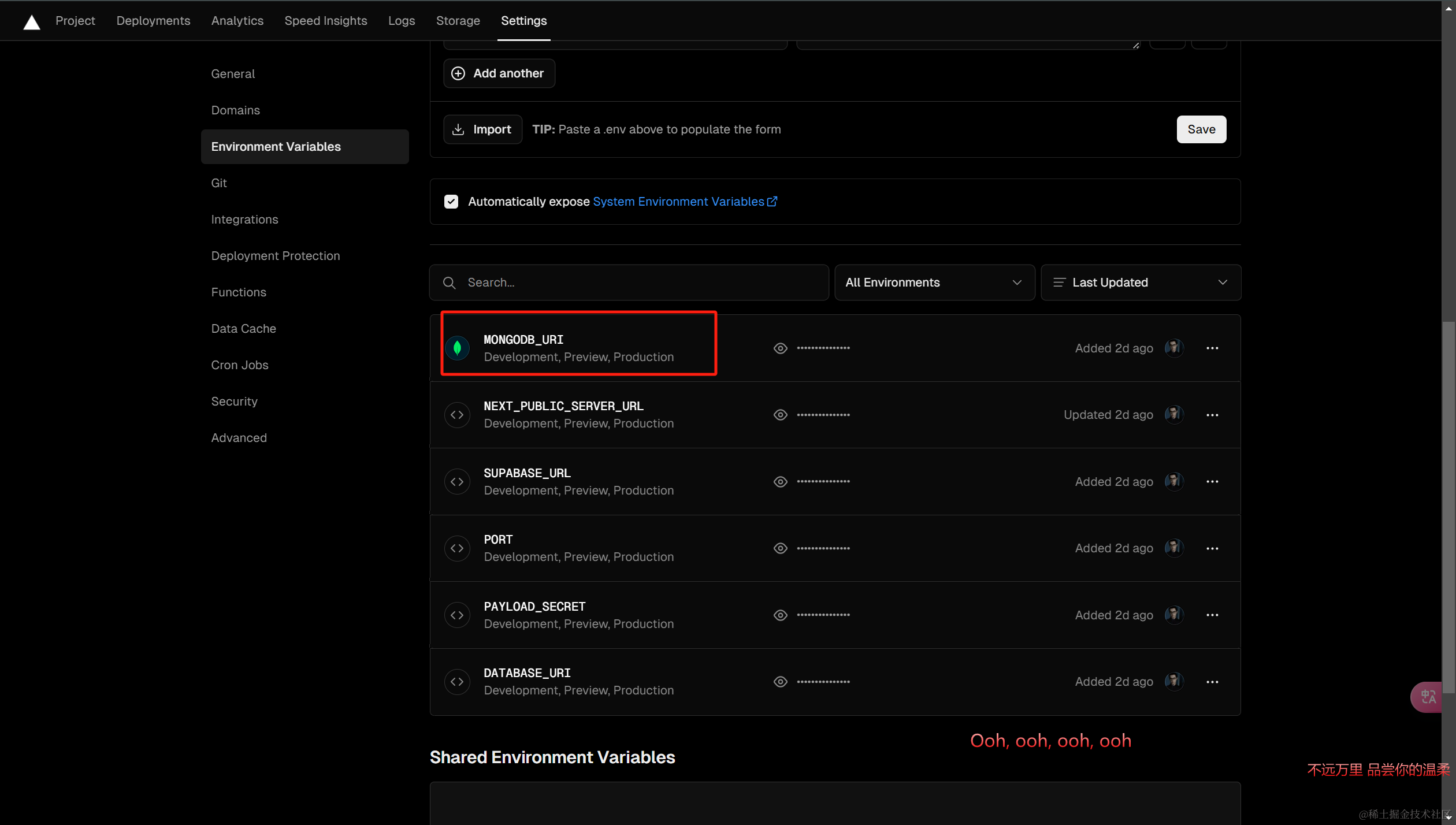Open the System Environment Variables link

pos(679,201)
